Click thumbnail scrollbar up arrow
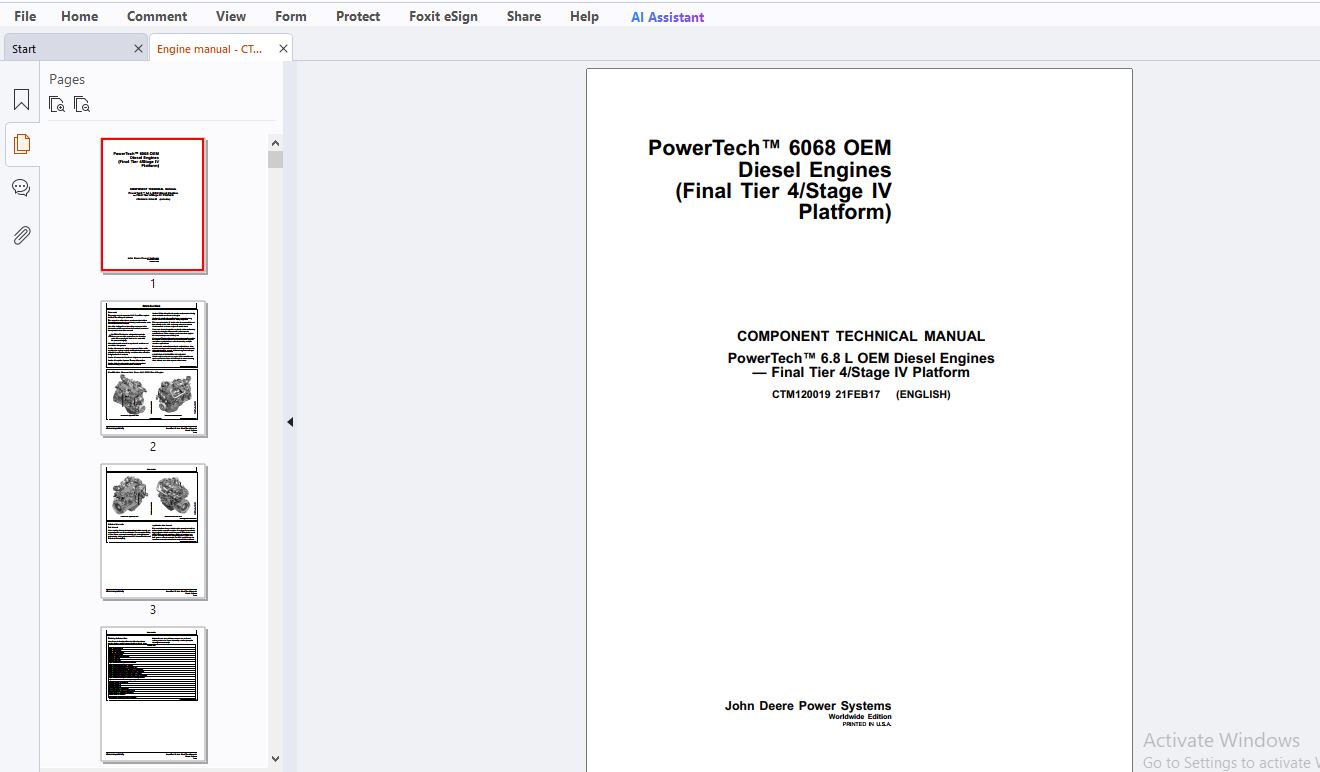Viewport: 1320px width, 772px height. pos(275,142)
